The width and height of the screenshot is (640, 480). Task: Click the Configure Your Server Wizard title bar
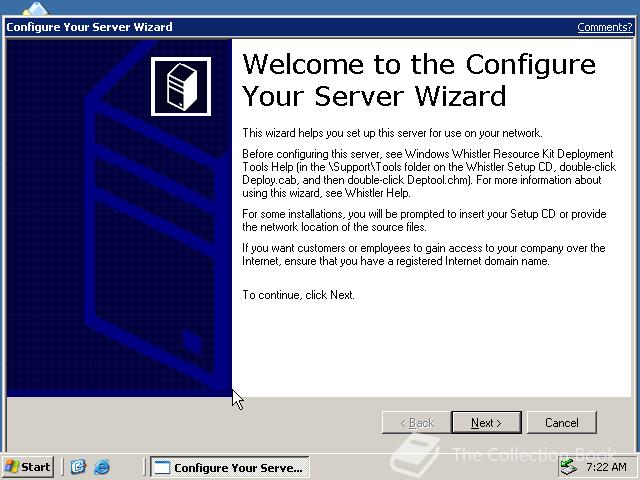pos(318,27)
